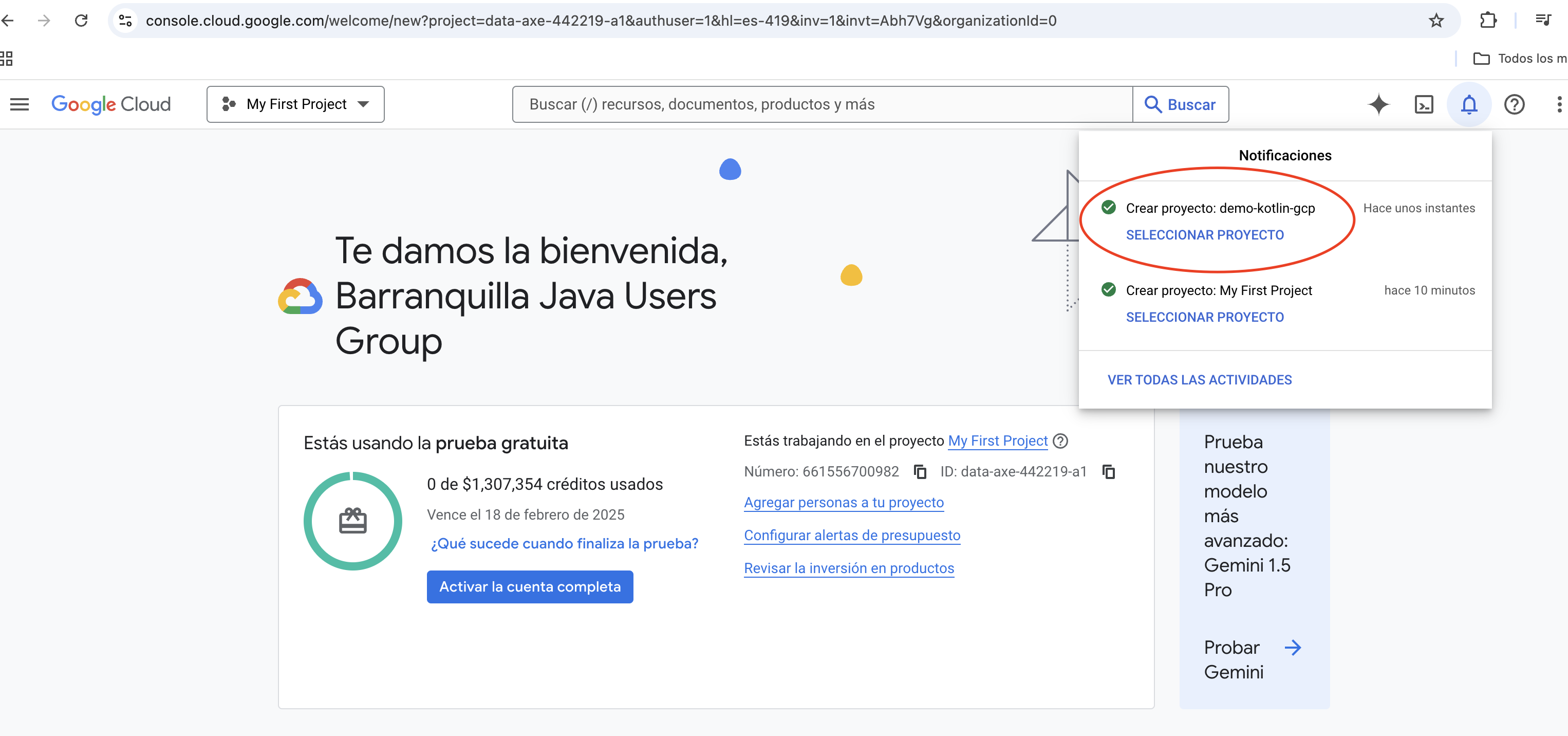
Task: Open the Gemini AI assistant icon
Action: (1379, 104)
